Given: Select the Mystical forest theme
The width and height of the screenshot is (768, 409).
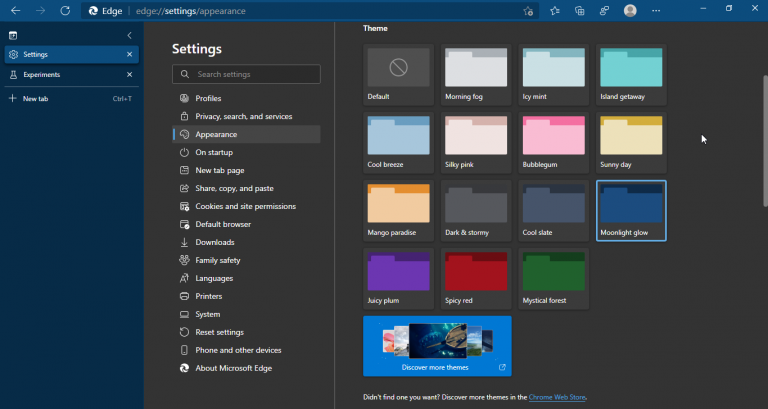Looking at the screenshot, I should click(x=553, y=279).
